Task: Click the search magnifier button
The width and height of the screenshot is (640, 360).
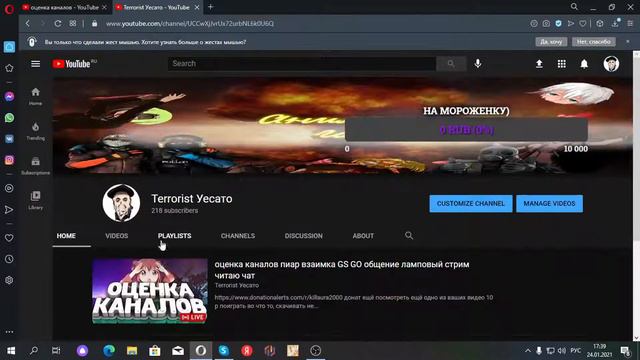Action: 451,64
